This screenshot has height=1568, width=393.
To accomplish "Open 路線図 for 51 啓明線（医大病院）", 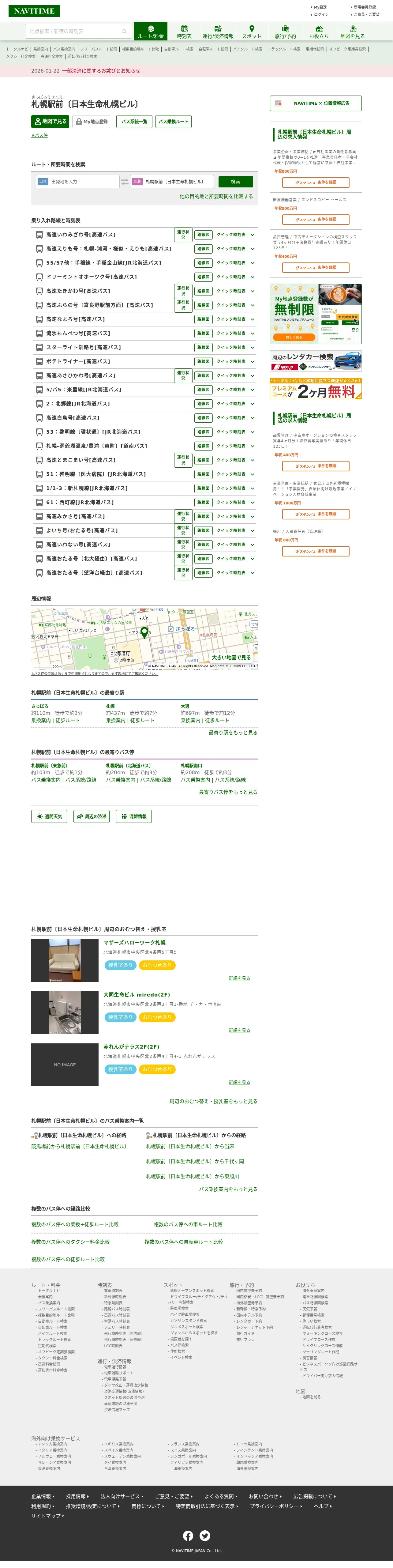I will 203,474.
